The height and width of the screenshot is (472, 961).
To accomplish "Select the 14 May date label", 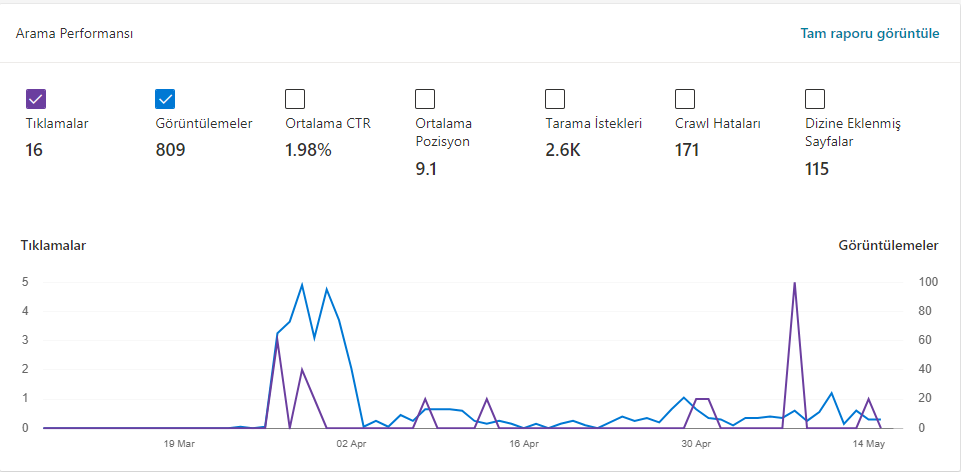I will click(x=870, y=444).
